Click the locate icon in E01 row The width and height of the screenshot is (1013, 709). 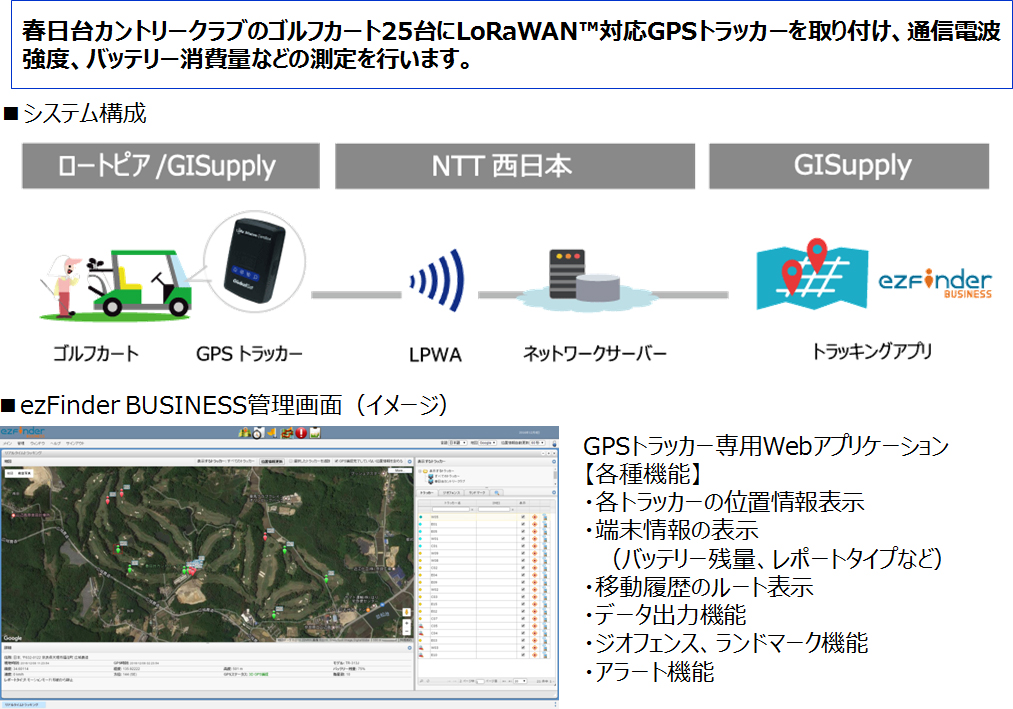(535, 524)
